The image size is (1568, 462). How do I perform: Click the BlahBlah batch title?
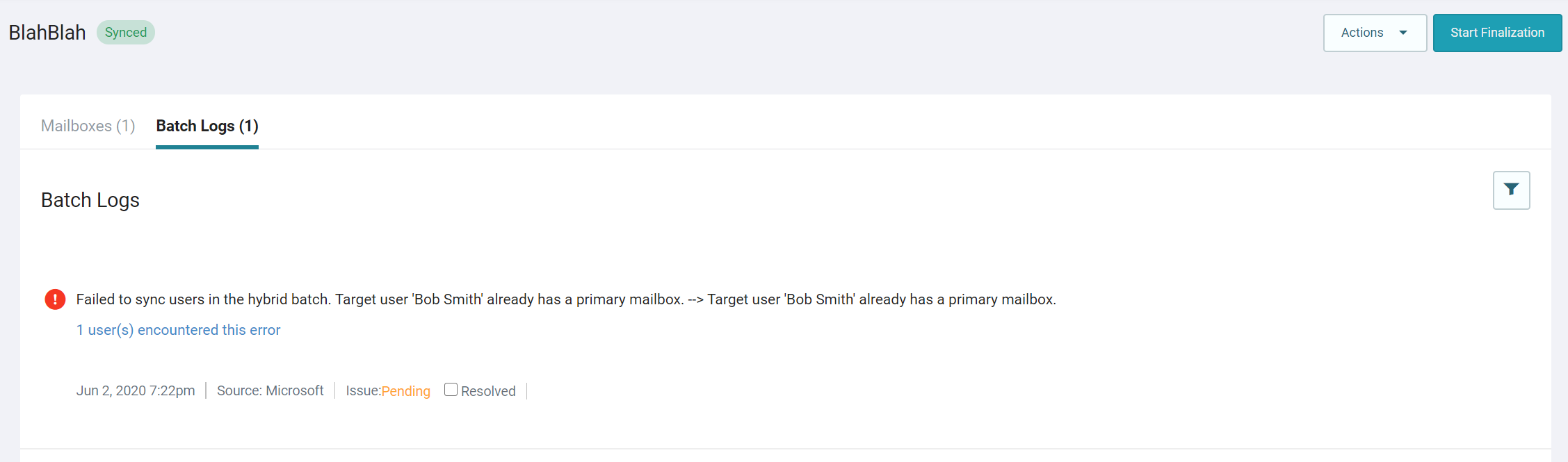(47, 33)
